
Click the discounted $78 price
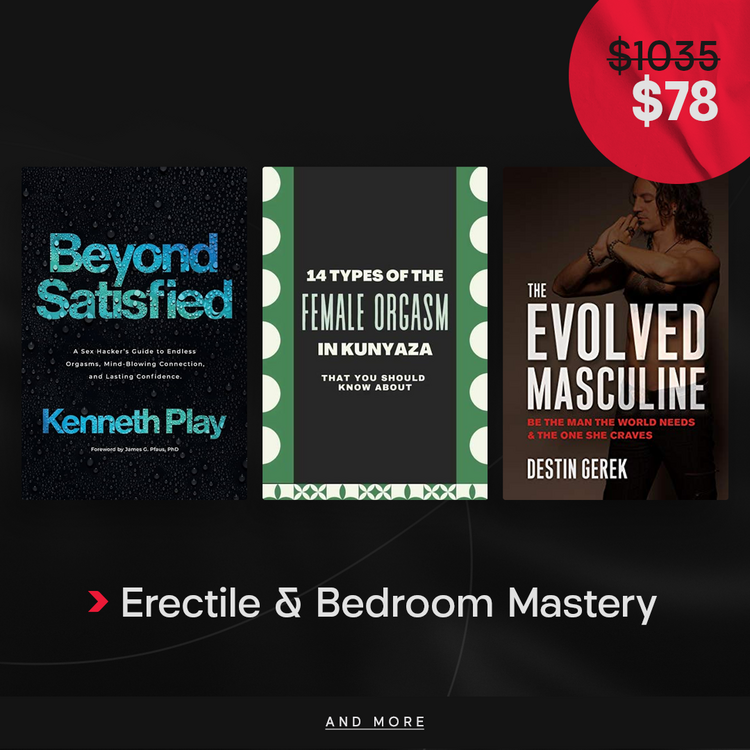click(x=675, y=101)
